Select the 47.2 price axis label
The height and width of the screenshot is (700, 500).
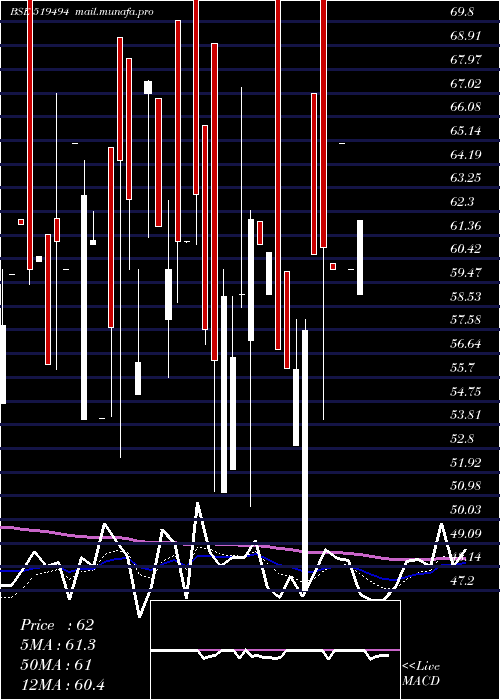462,581
